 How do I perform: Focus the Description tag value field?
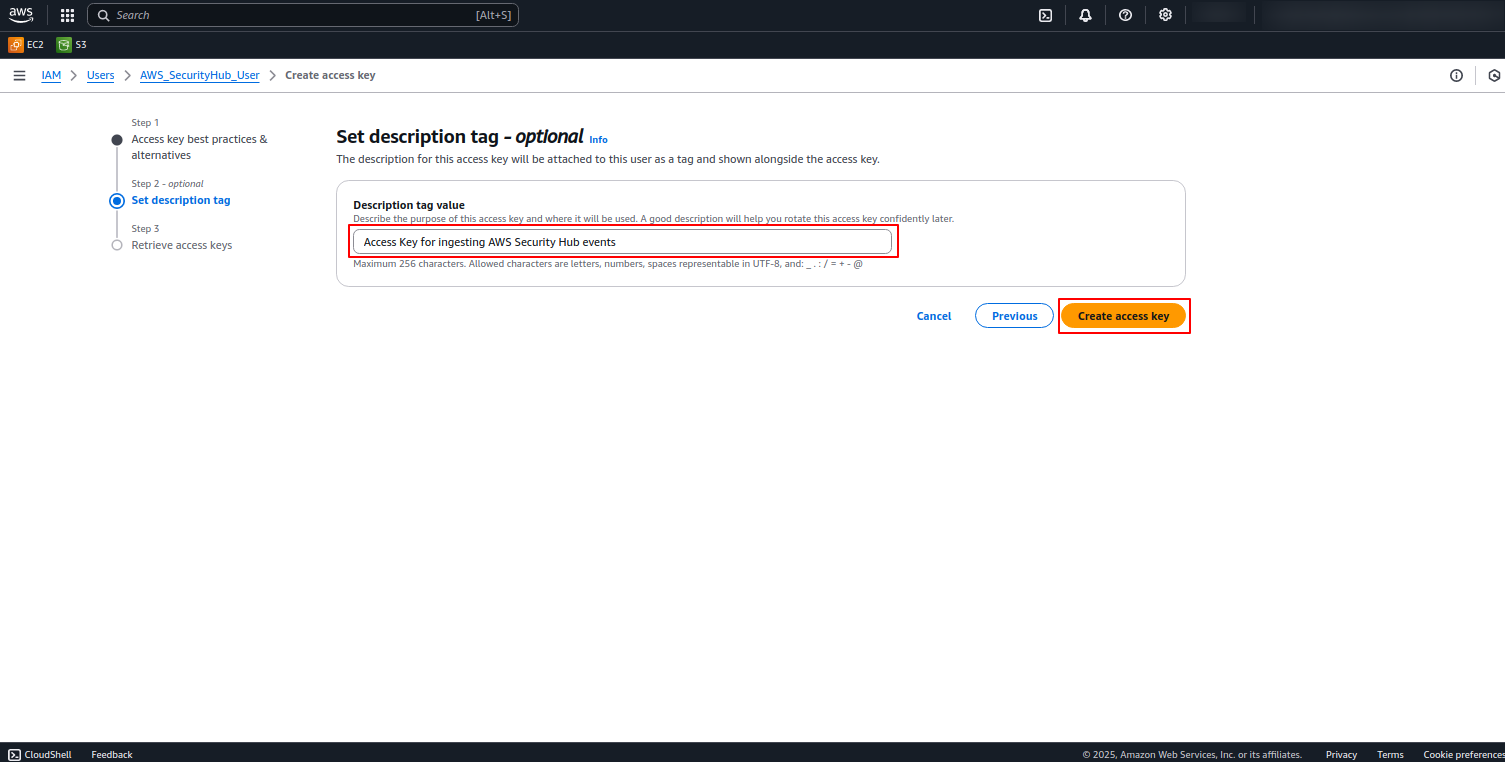[622, 242]
